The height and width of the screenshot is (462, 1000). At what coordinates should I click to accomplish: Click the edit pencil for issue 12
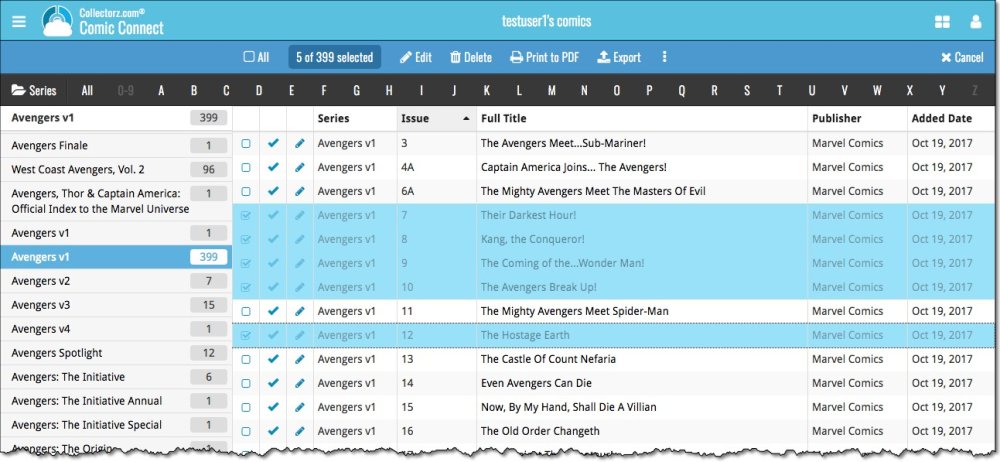(300, 336)
